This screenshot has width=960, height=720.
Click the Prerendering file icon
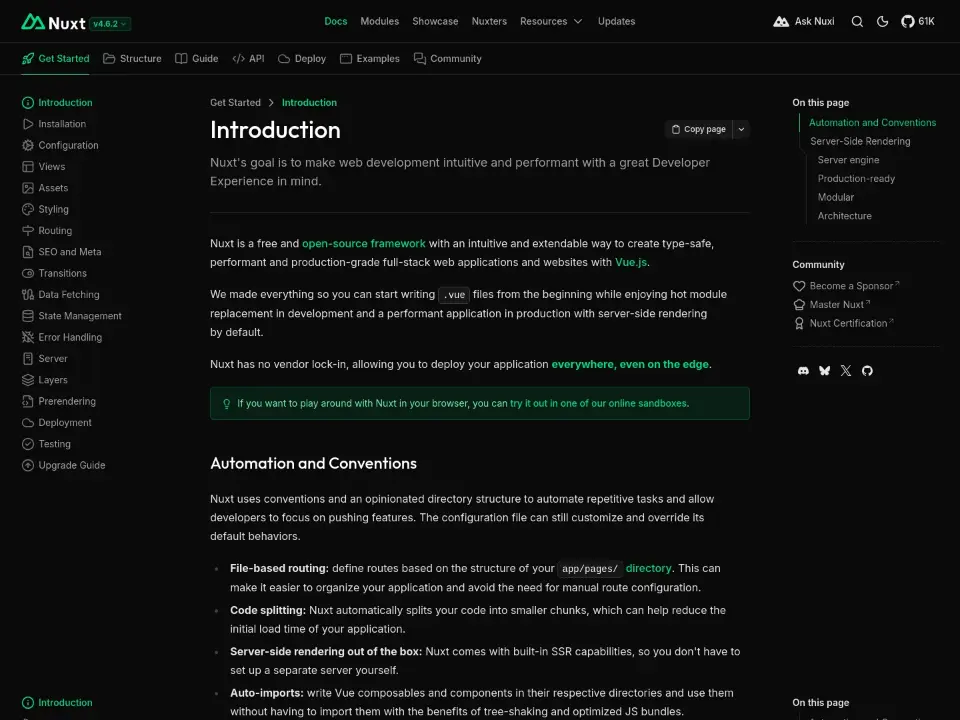click(x=28, y=402)
